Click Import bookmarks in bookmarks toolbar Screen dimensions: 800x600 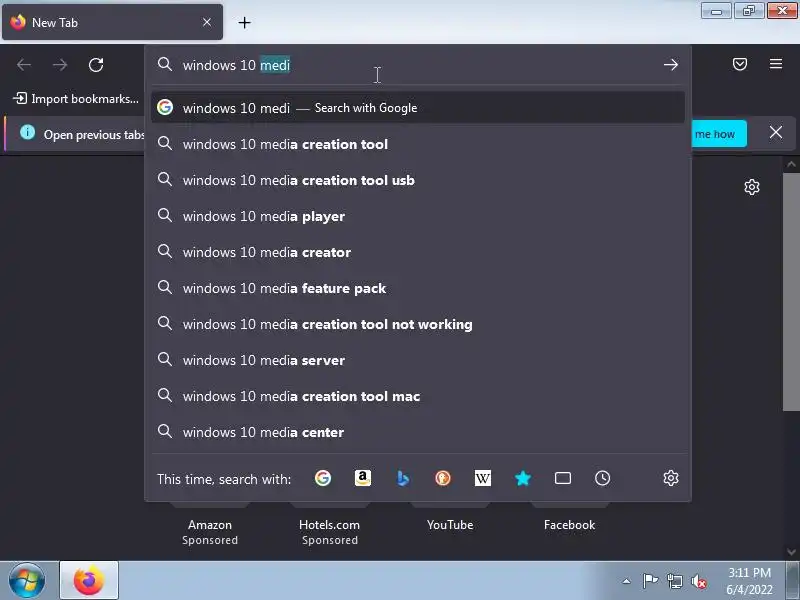click(x=76, y=98)
